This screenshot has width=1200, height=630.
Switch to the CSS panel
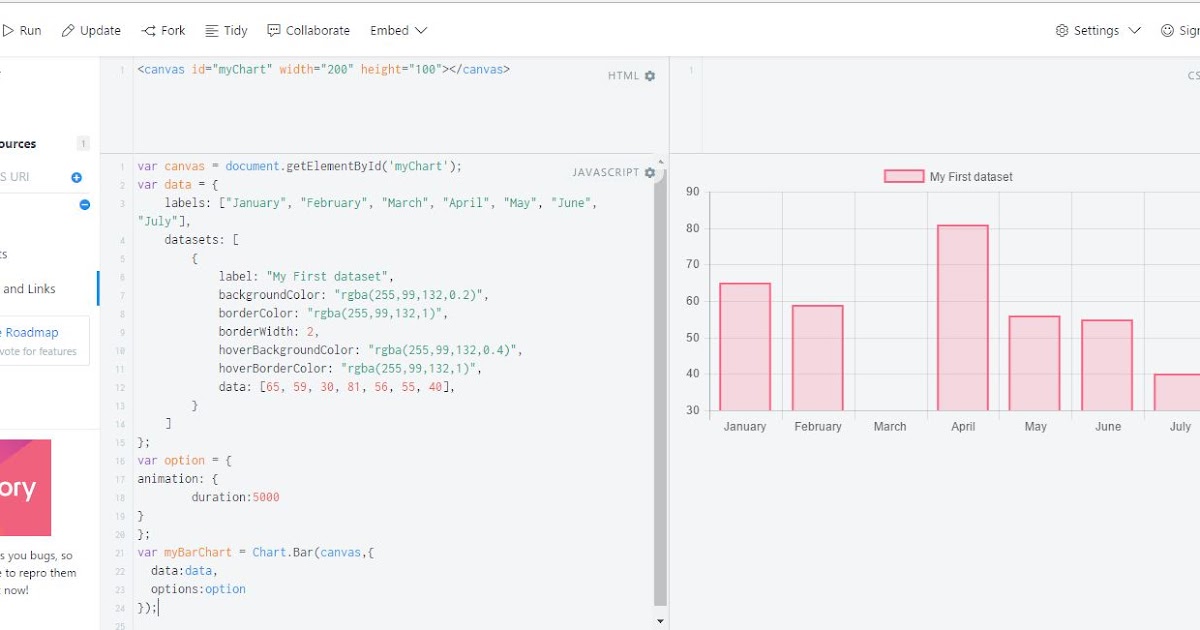(1193, 75)
